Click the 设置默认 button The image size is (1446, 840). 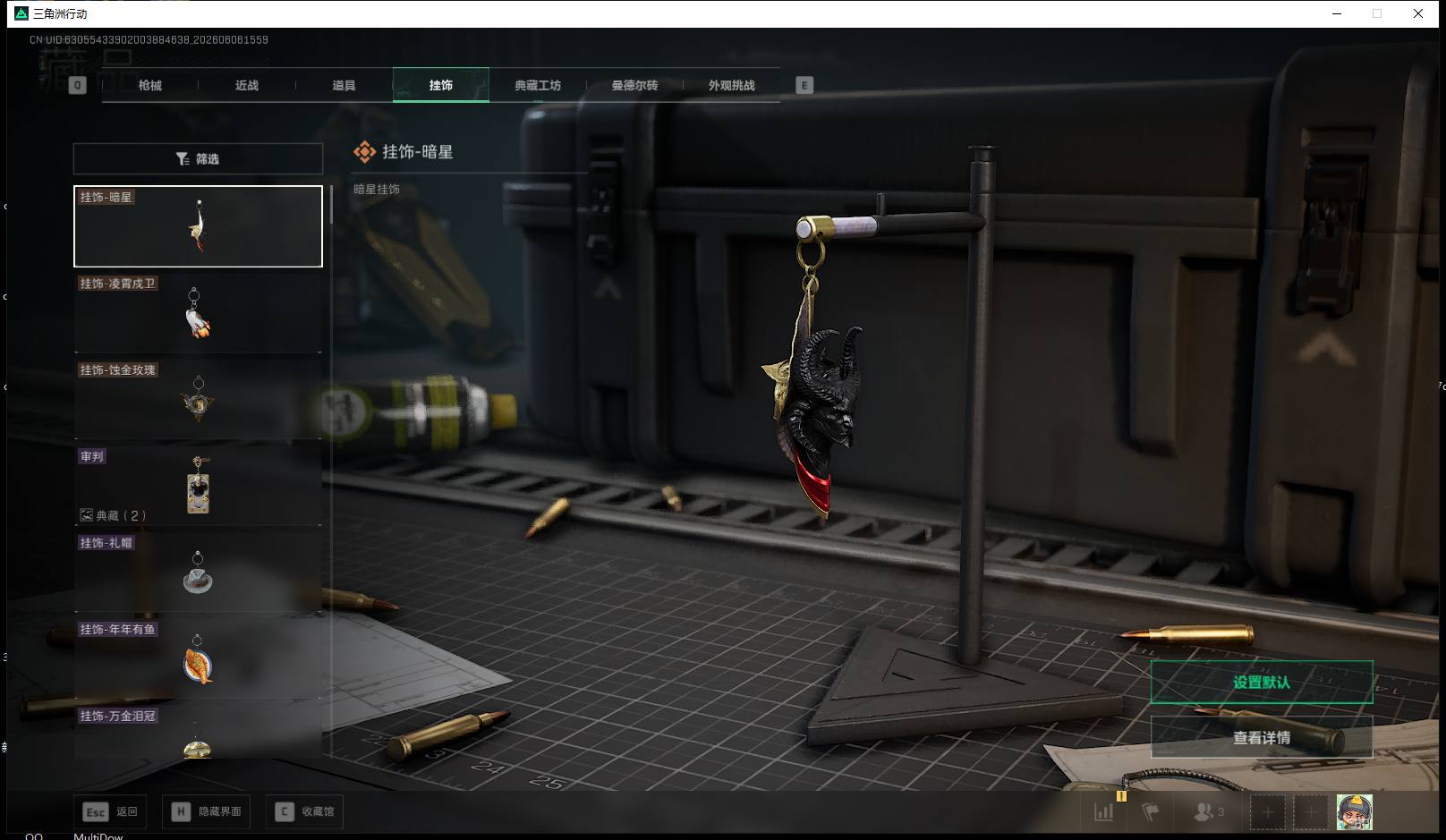click(1262, 682)
